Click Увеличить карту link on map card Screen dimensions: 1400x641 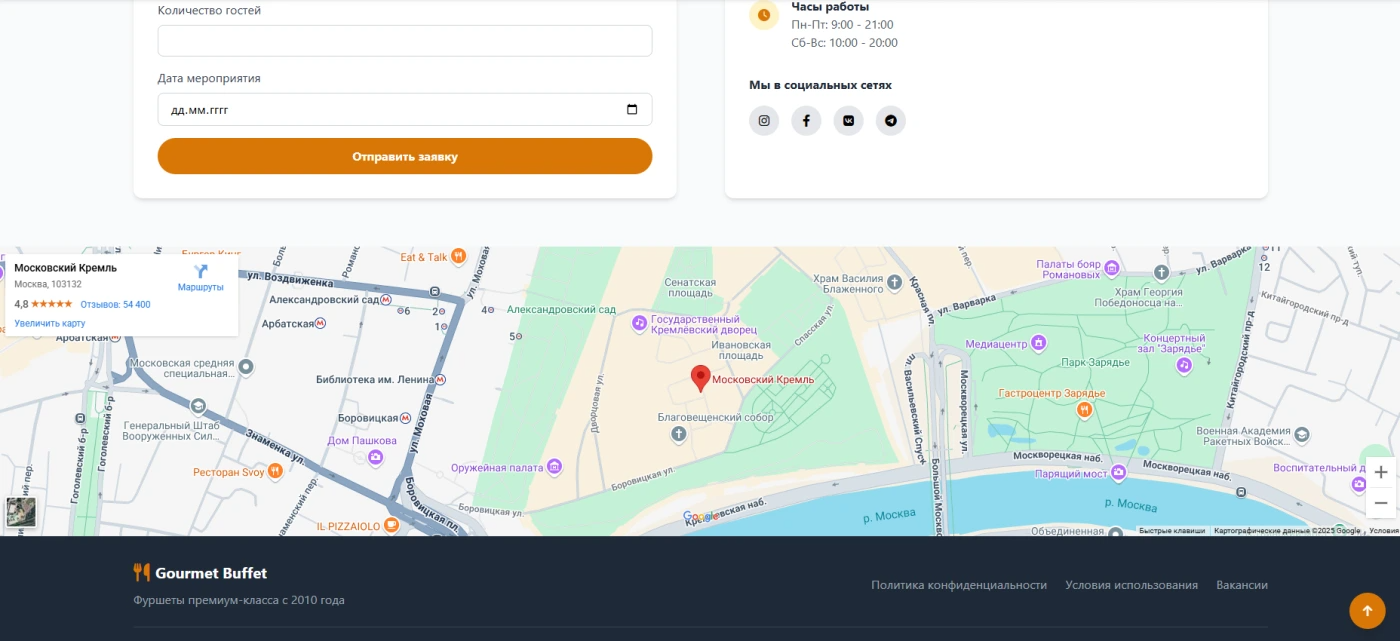[50, 323]
